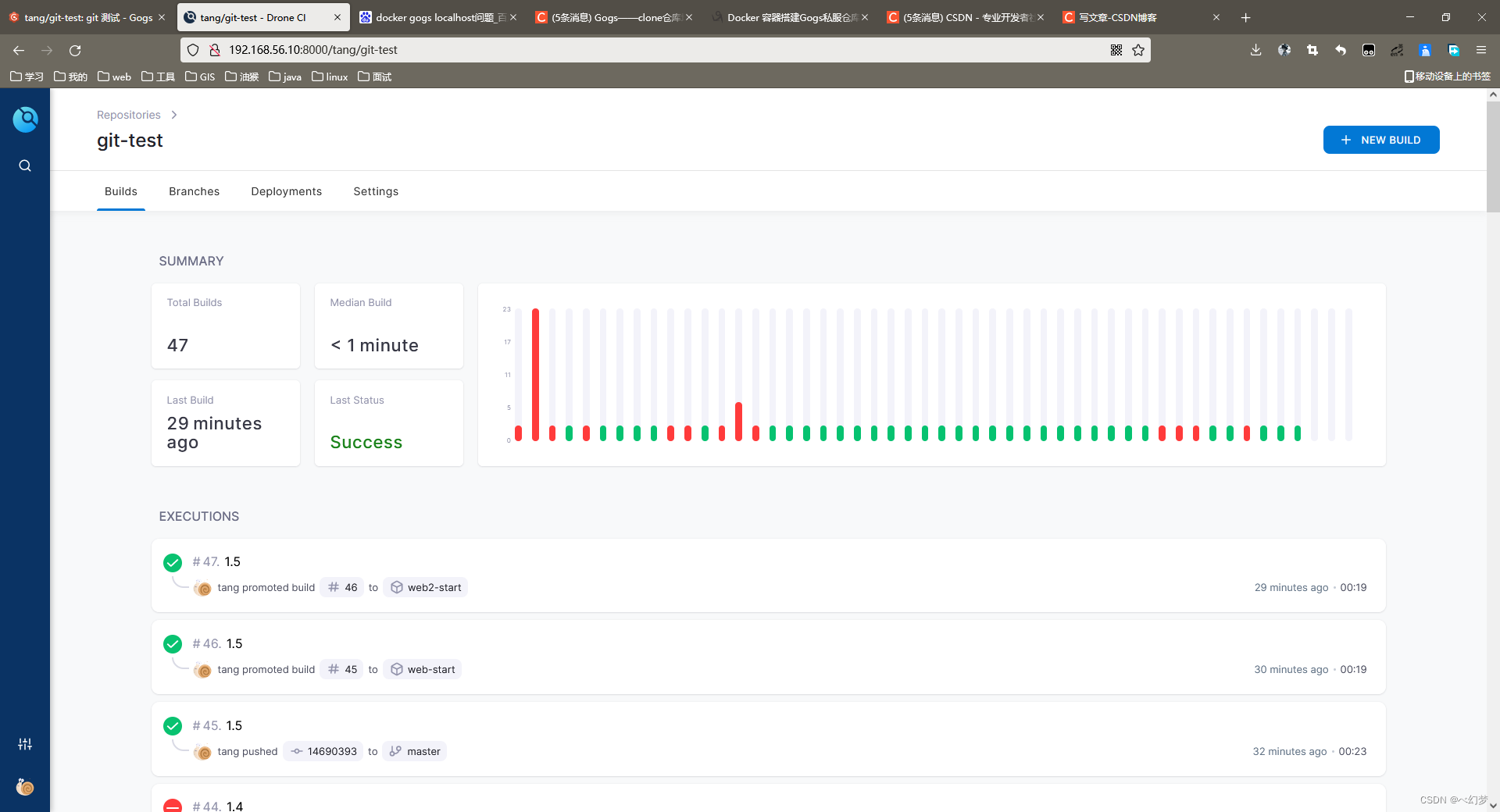Click the success check icon of build #46
Viewport: 1500px width, 812px height.
click(x=173, y=644)
